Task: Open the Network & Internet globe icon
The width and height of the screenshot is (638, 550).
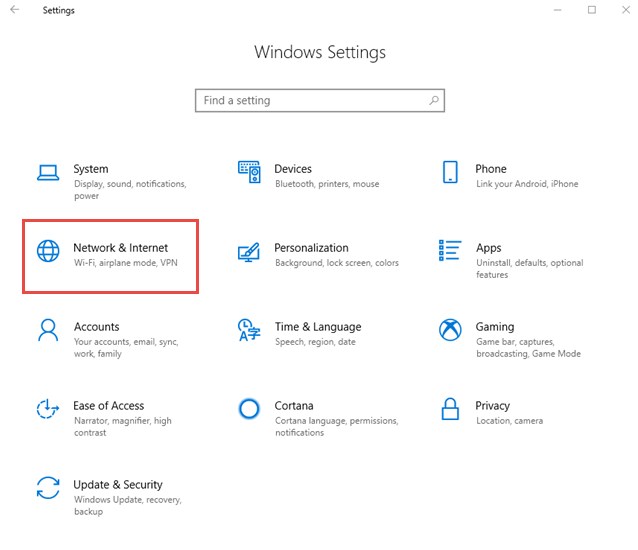Action: (48, 251)
